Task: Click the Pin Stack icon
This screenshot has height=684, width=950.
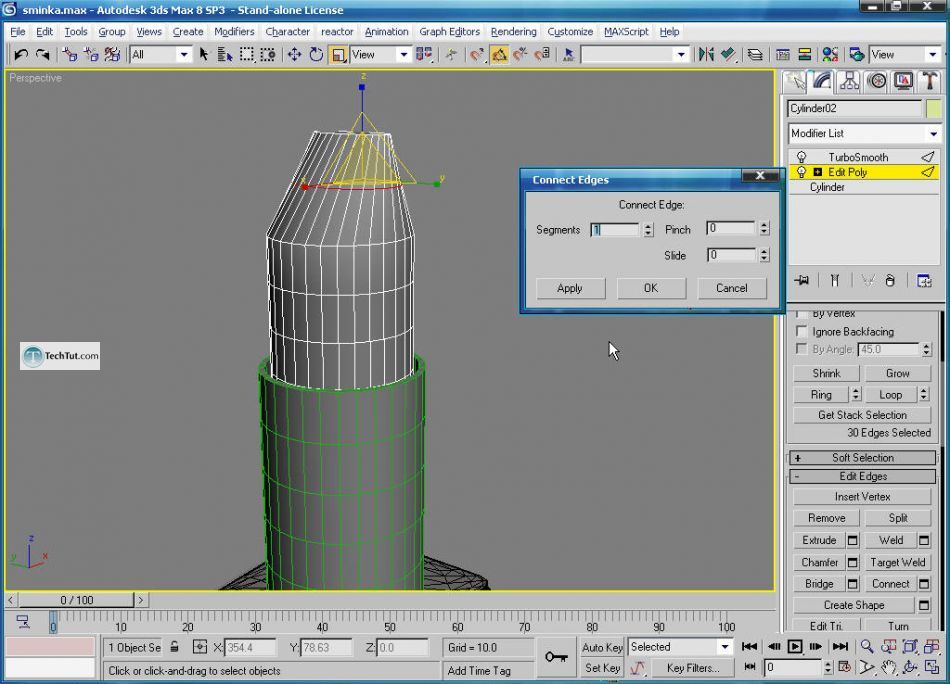Action: coord(802,281)
